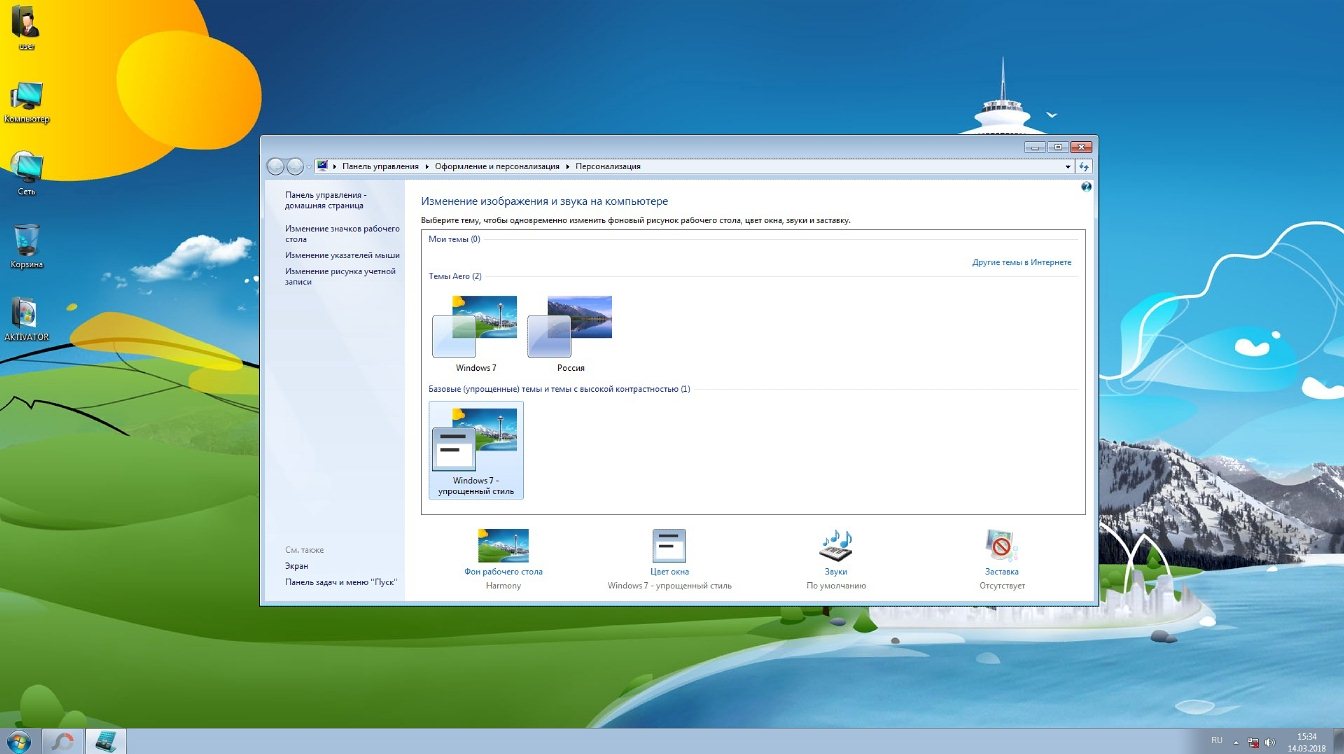This screenshot has width=1344, height=754.
Task: Click the Базовые (упрощенные) темы group header
Action: pos(559,388)
